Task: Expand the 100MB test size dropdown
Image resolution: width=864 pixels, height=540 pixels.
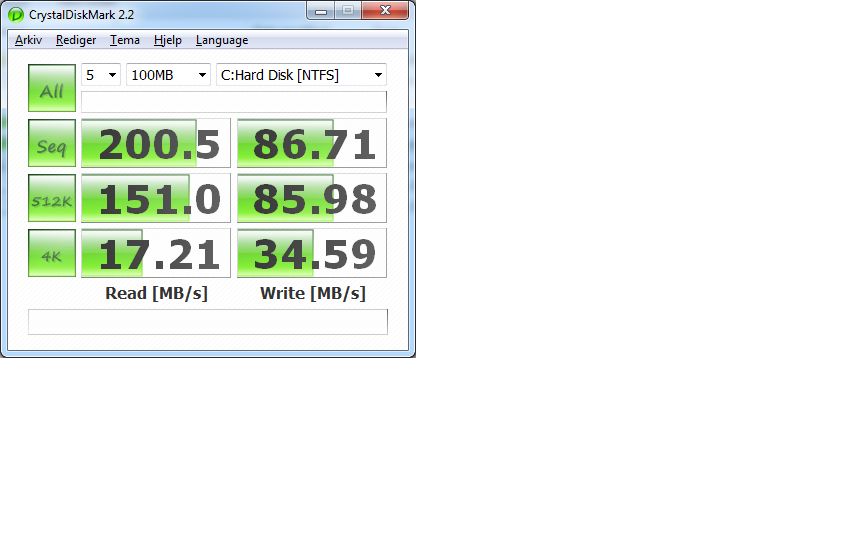Action: pyautogui.click(x=168, y=75)
